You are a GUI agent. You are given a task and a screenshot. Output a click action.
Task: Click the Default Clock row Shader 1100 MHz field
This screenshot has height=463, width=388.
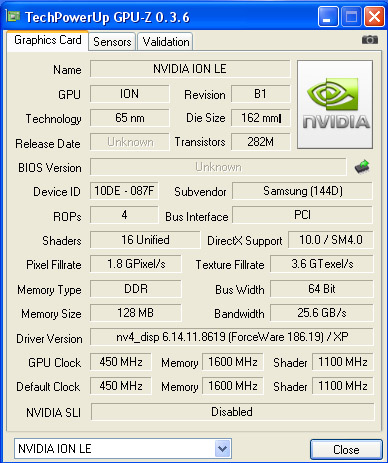pyautogui.click(x=343, y=386)
